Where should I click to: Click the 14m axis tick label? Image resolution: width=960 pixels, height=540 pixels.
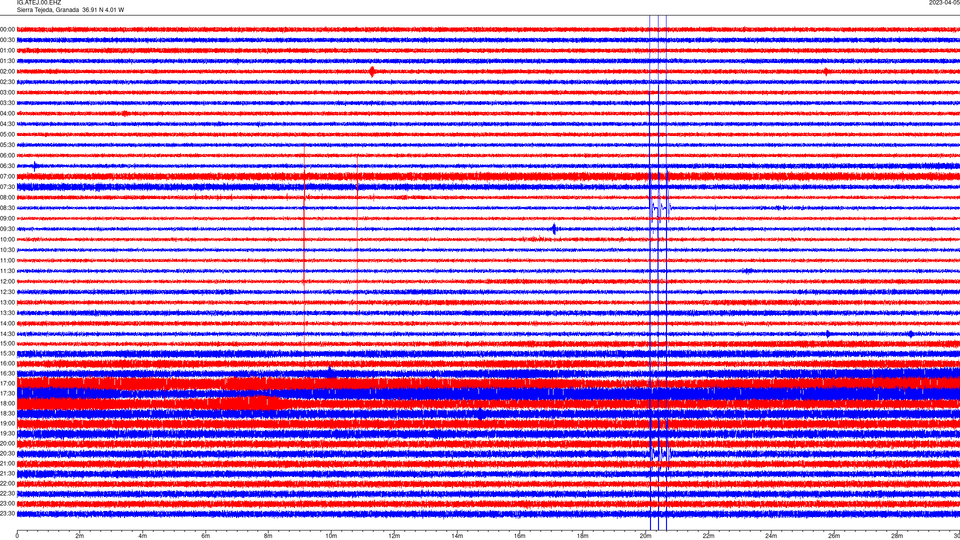(x=457, y=536)
